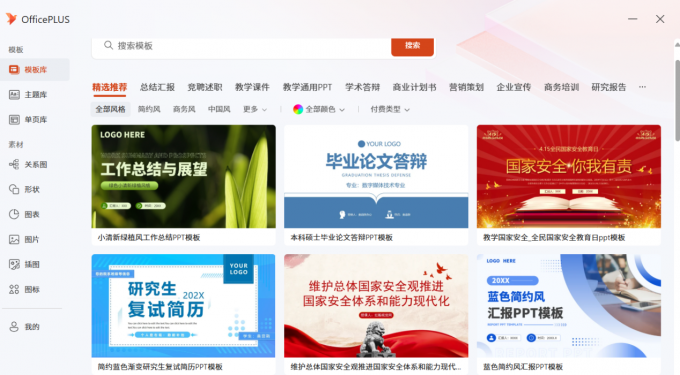Open the 全部颜色 color dropdown

pos(319,109)
